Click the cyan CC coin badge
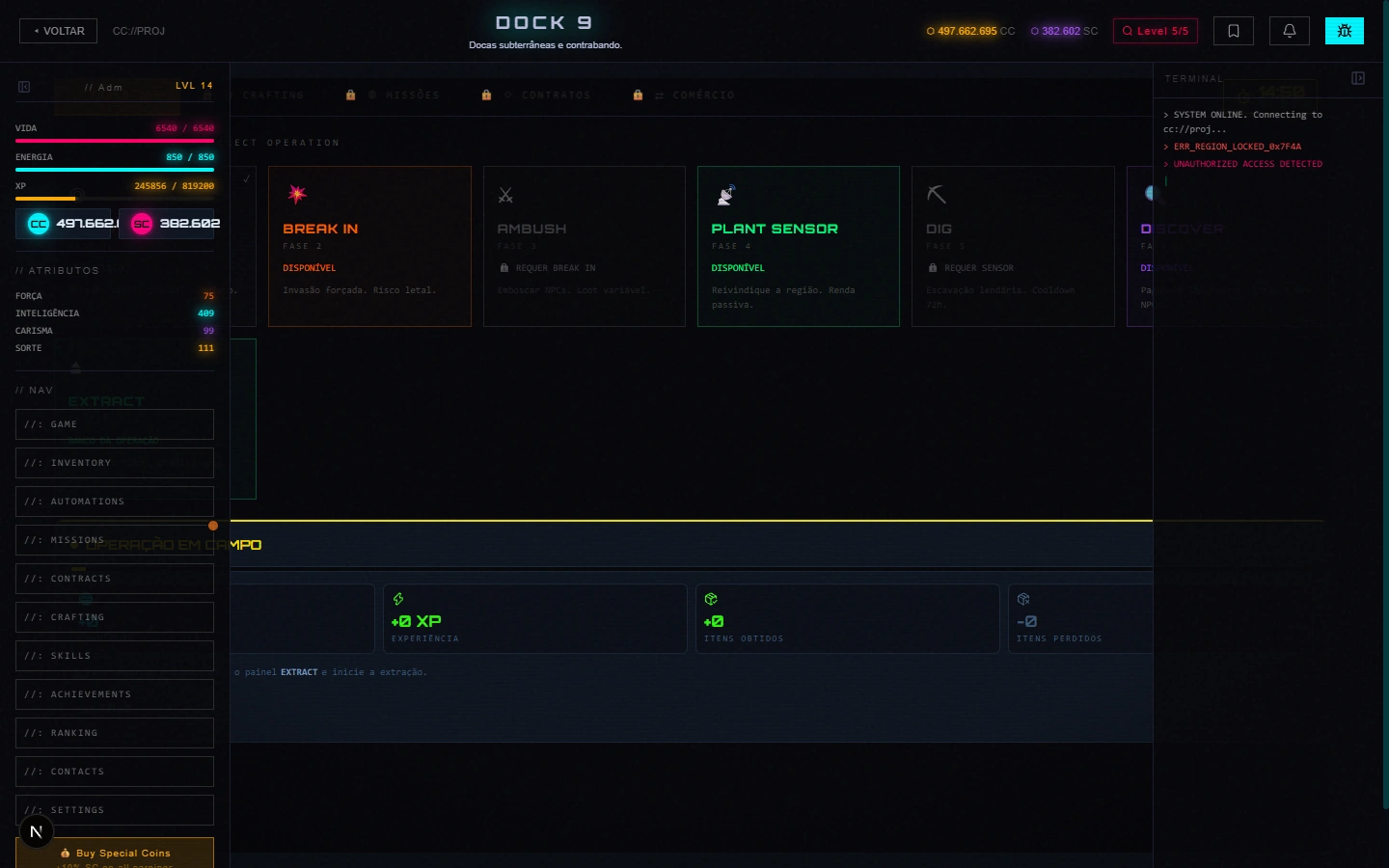The height and width of the screenshot is (868, 1389). pos(39,224)
